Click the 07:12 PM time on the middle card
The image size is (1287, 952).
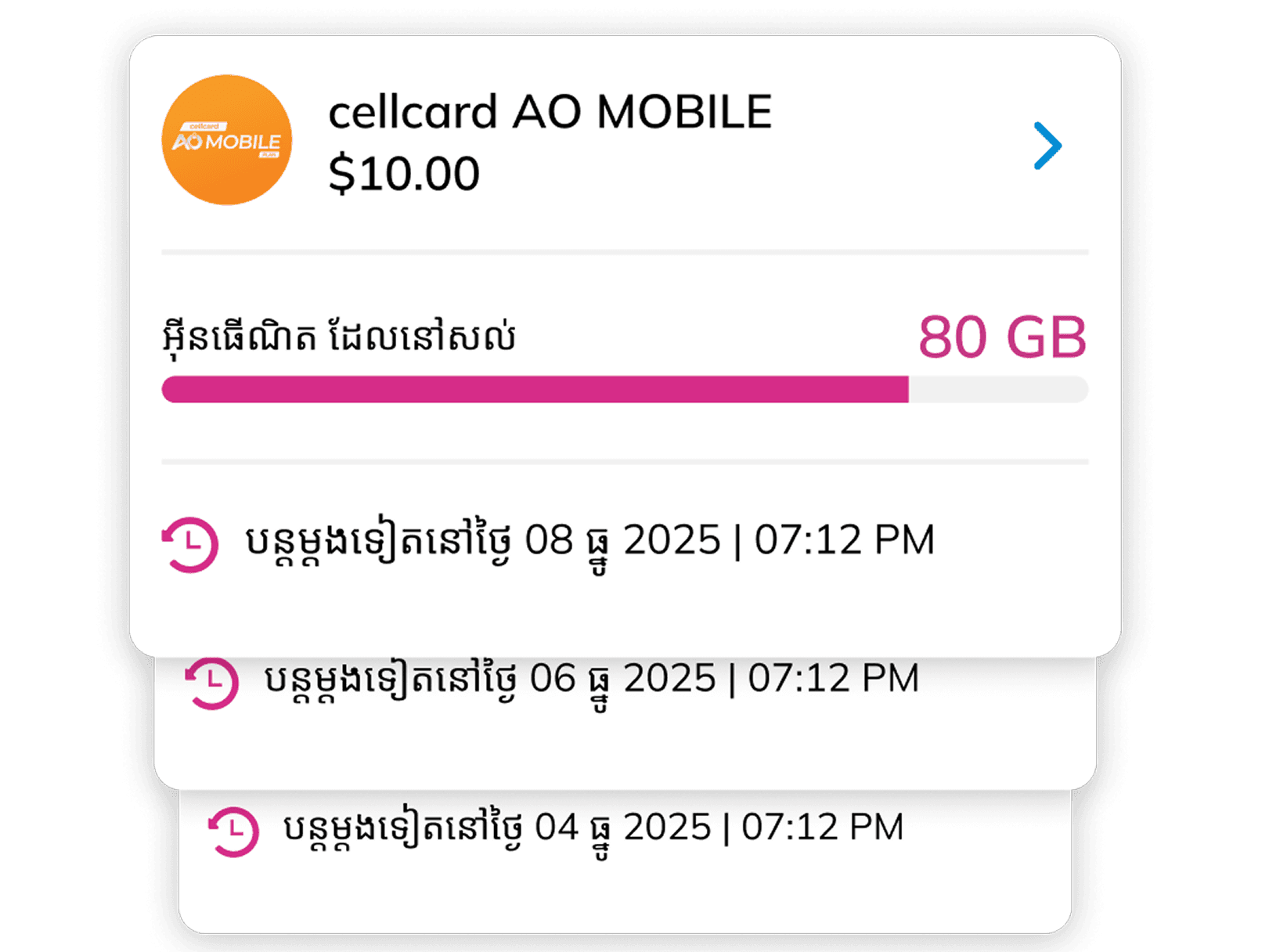[x=833, y=679]
